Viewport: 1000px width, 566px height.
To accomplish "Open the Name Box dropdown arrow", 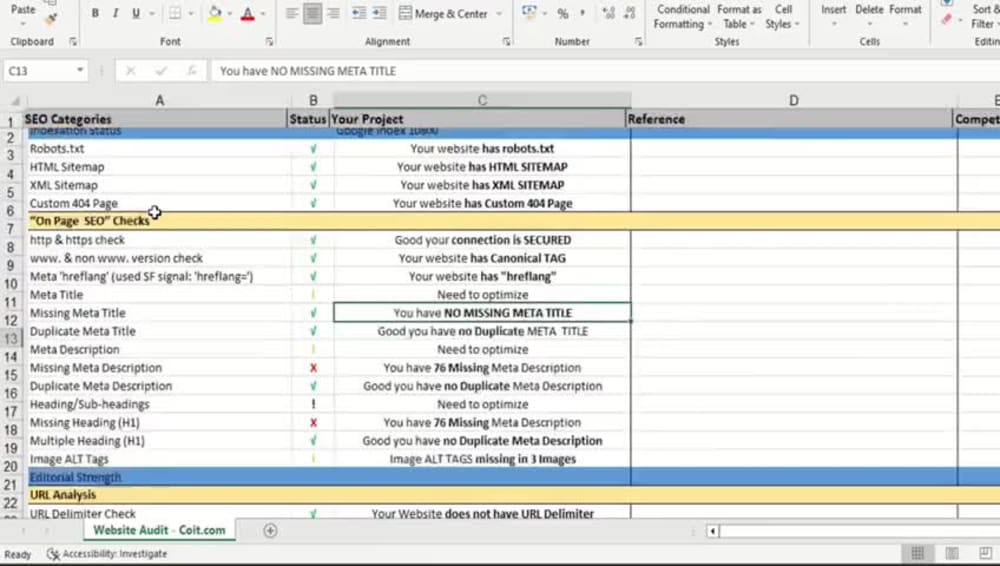I will (x=80, y=70).
